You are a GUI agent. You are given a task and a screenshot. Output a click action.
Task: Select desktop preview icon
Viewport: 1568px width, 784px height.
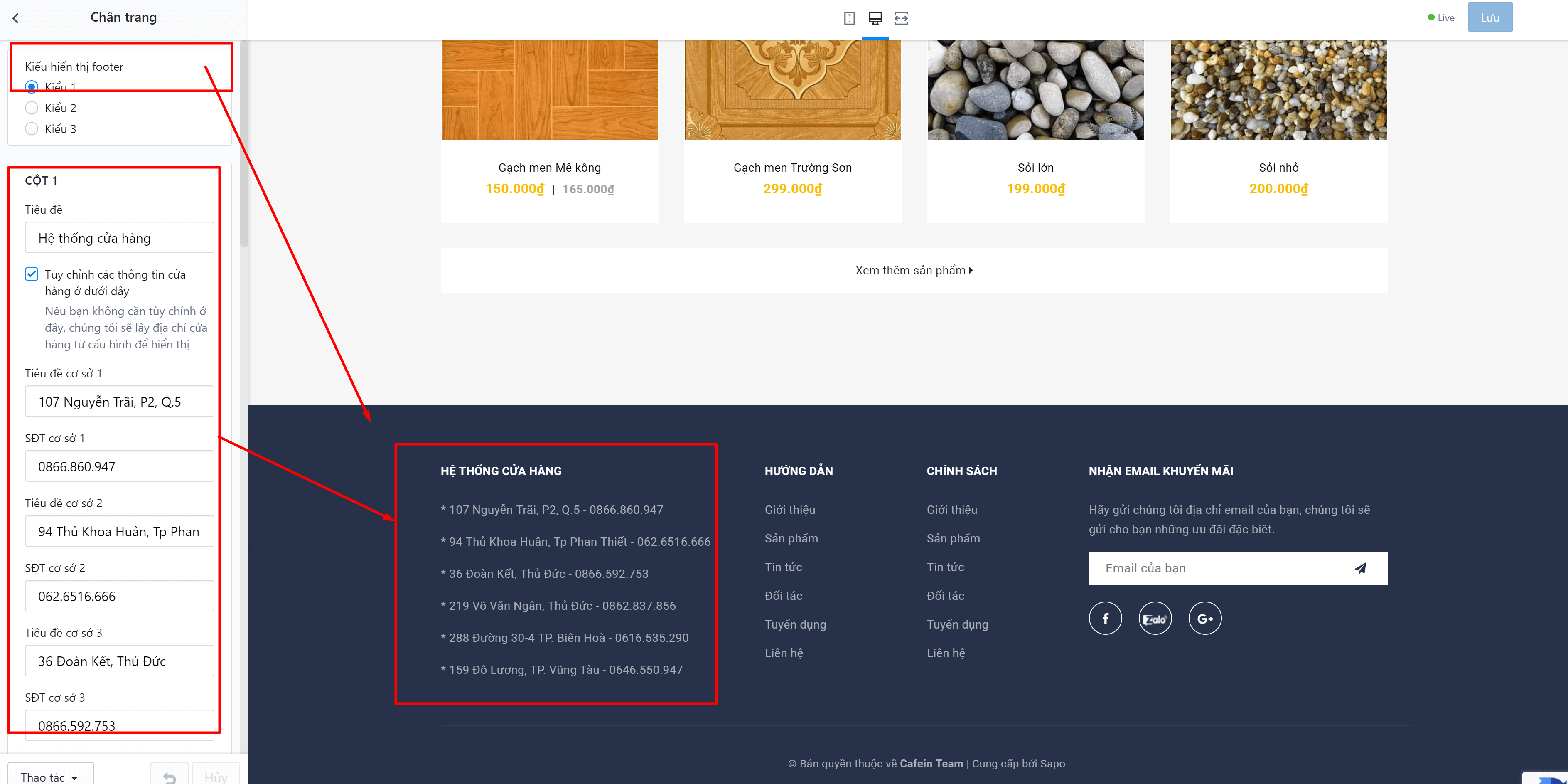875,18
